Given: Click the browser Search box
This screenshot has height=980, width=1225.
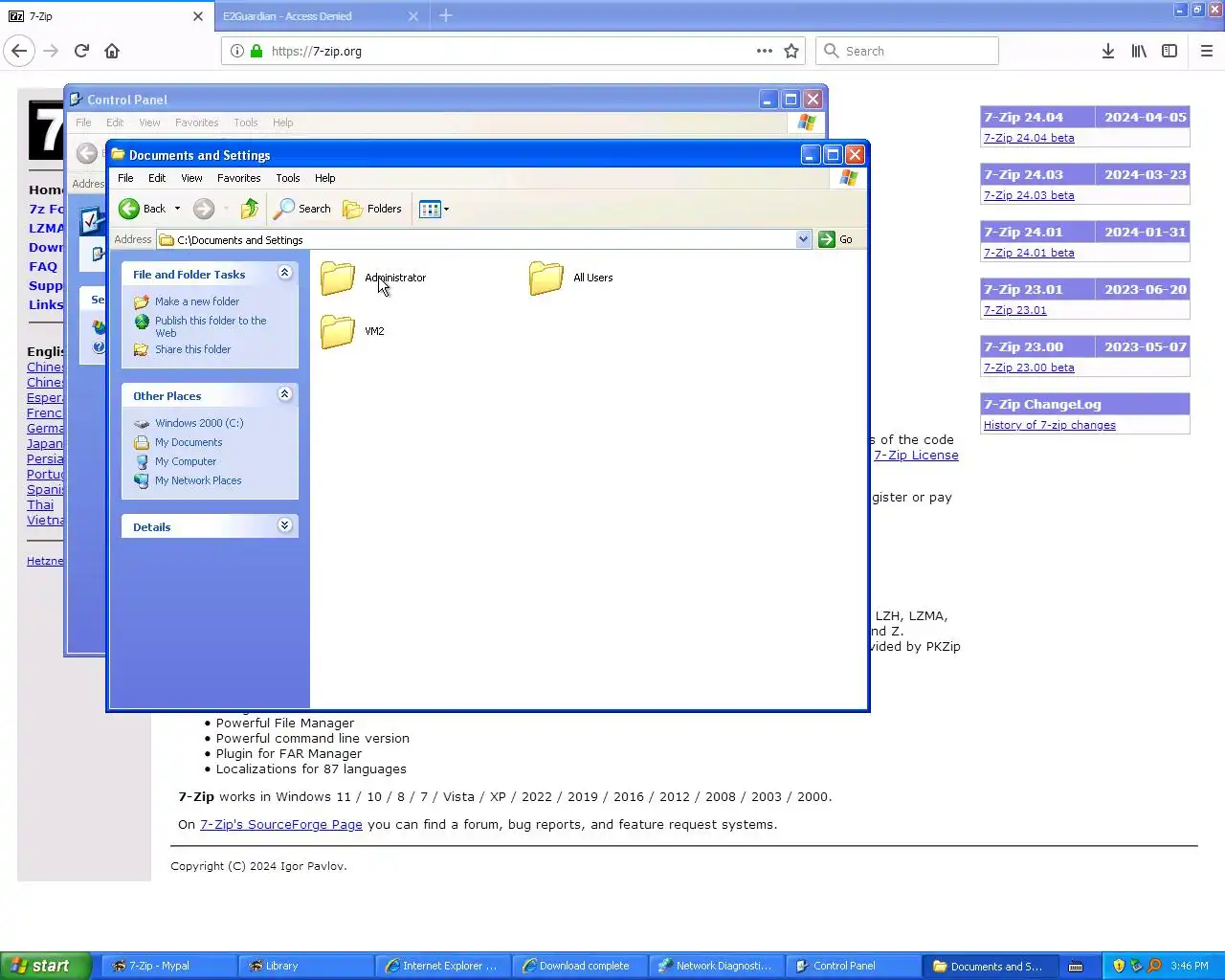Looking at the screenshot, I should (x=907, y=51).
